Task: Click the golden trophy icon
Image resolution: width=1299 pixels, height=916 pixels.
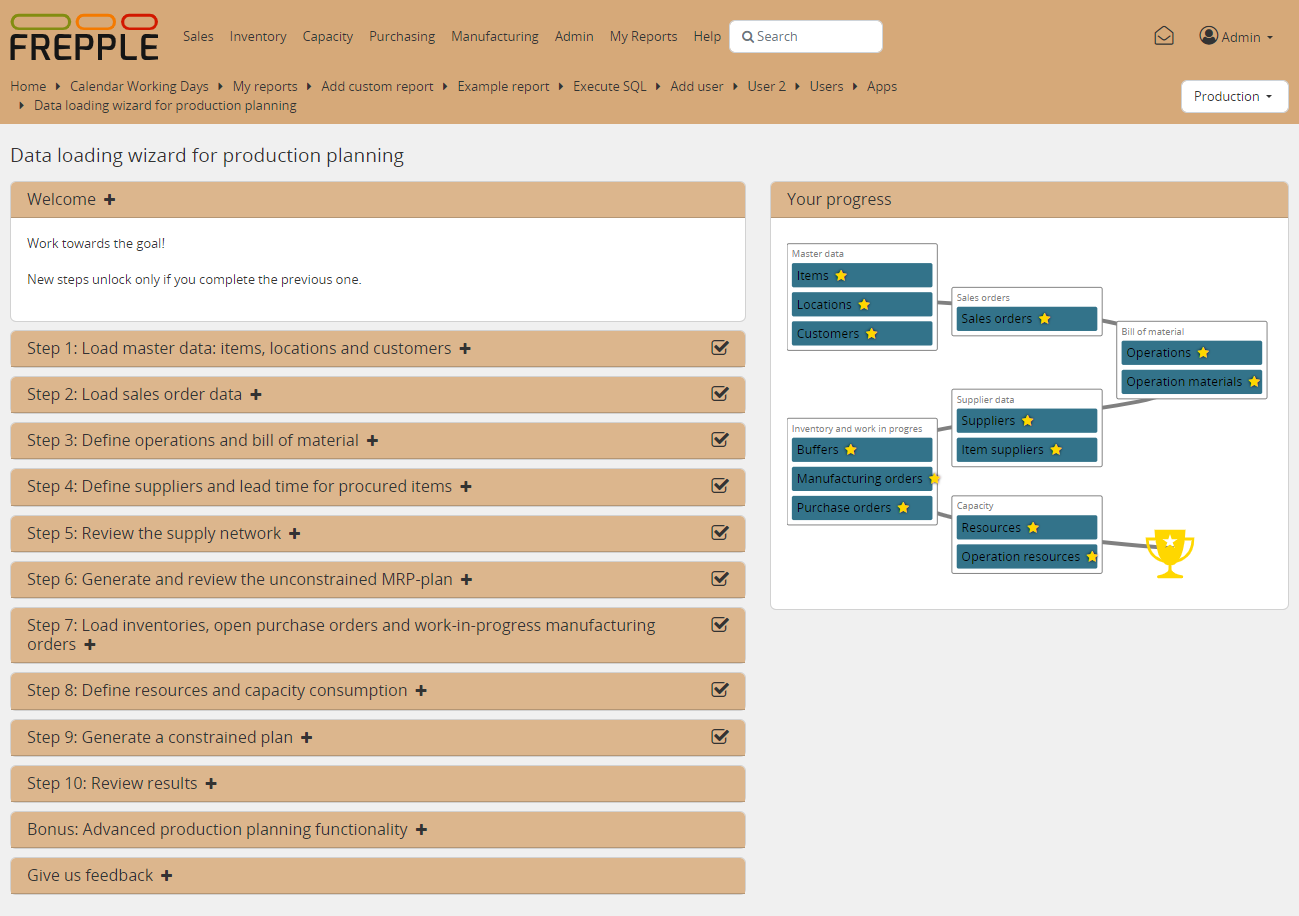Action: tap(1169, 554)
